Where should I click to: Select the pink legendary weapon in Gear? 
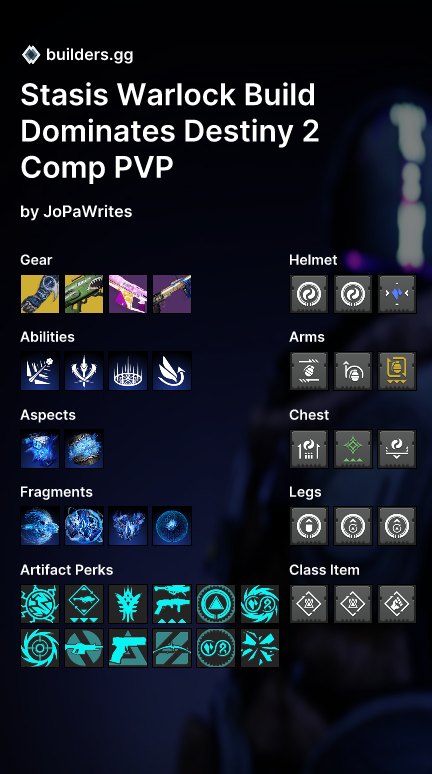point(128,294)
